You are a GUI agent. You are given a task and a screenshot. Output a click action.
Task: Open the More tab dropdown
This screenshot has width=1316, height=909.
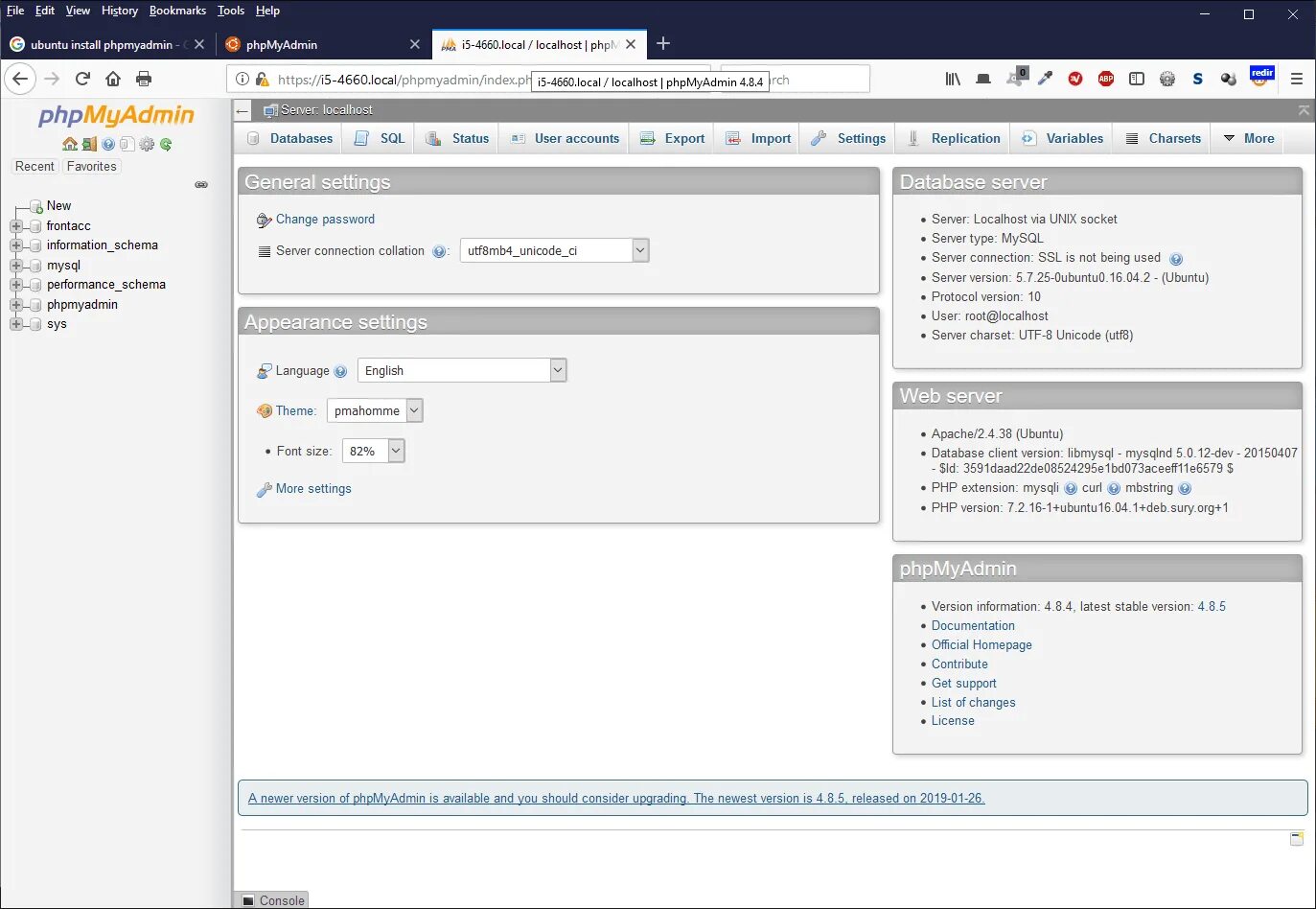pos(1249,138)
